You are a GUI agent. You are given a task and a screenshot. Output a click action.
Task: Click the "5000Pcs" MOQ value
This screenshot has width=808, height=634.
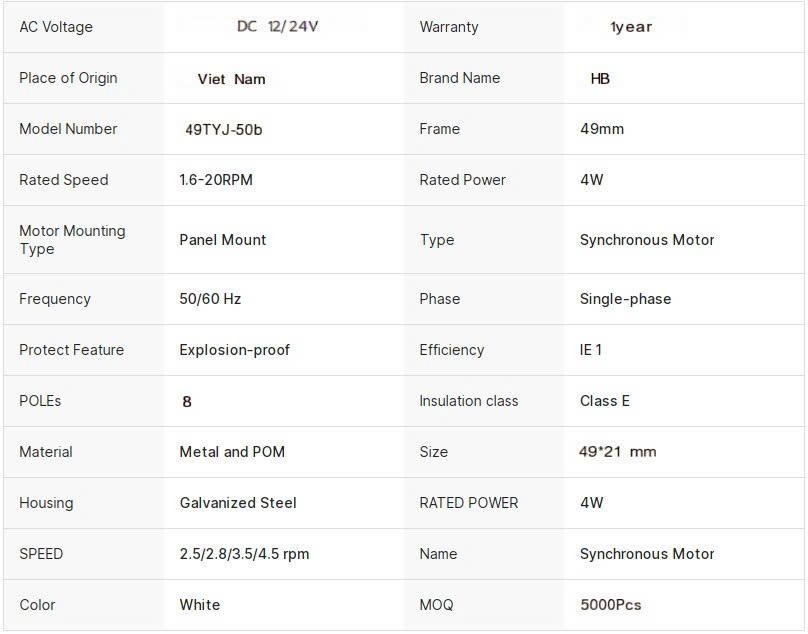click(x=611, y=605)
